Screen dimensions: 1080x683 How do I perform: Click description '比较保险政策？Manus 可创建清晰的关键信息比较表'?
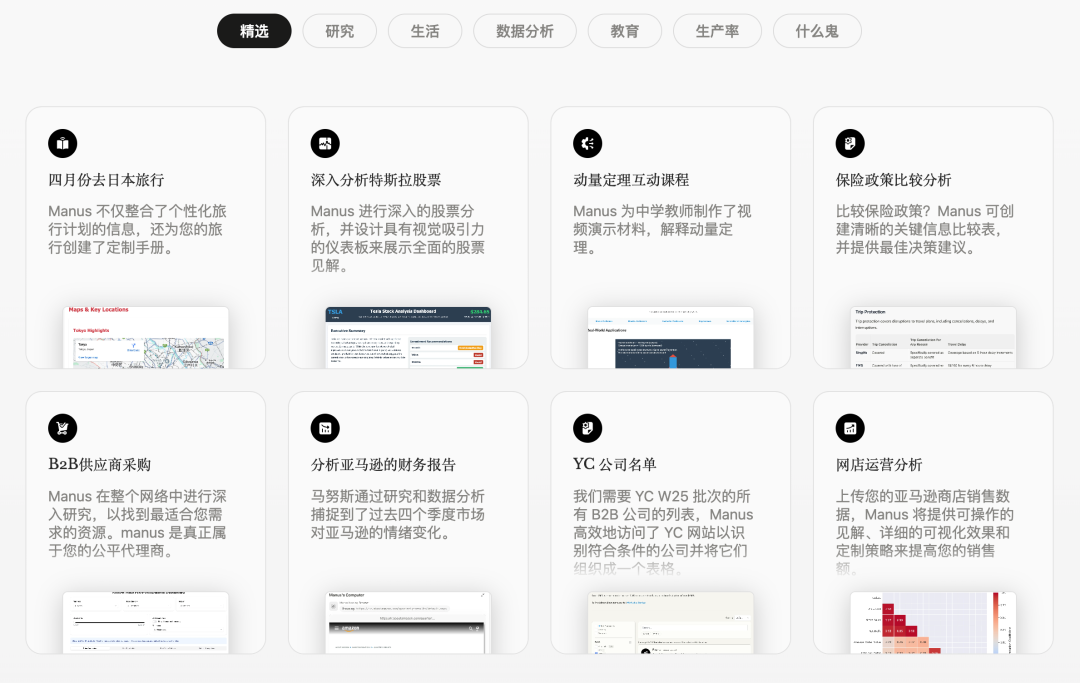(x=924, y=229)
